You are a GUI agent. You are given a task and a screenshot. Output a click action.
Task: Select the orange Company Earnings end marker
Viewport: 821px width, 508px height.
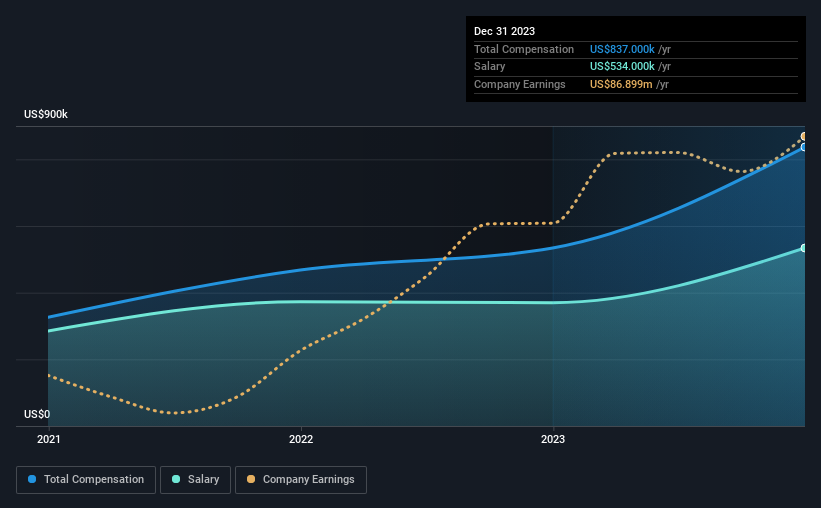(x=804, y=137)
